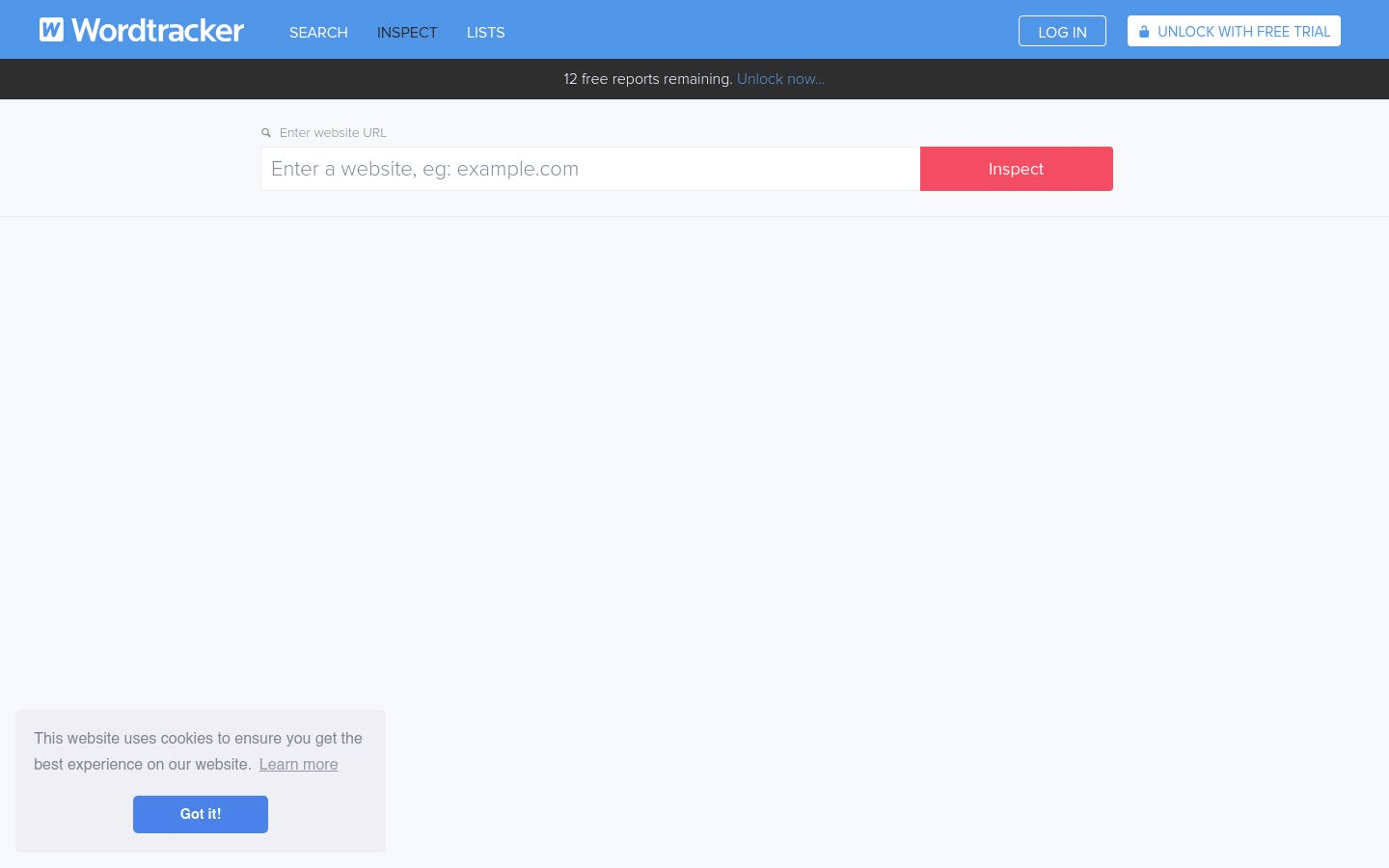Open the SEARCH navigation item
Image resolution: width=1389 pixels, height=868 pixels.
tap(318, 33)
